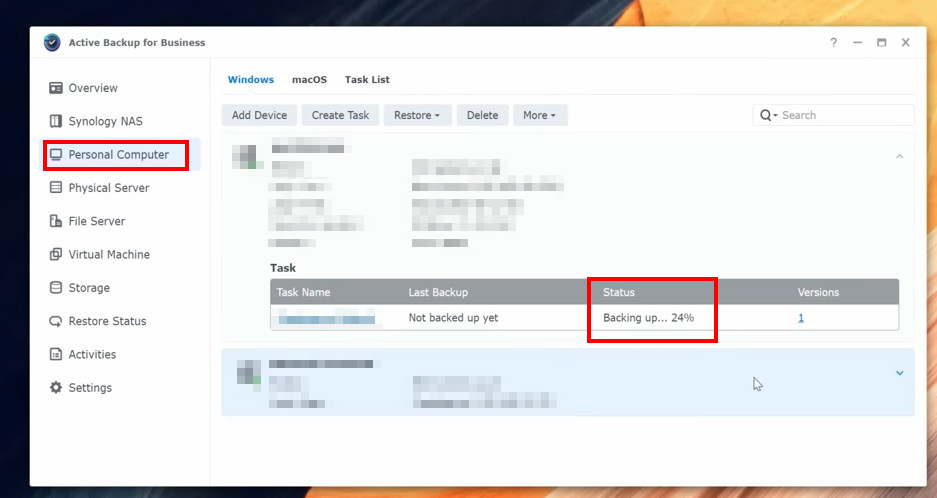Click the 'Backing up... 24%' status
Viewport: 937px width, 498px height.
[648, 318]
